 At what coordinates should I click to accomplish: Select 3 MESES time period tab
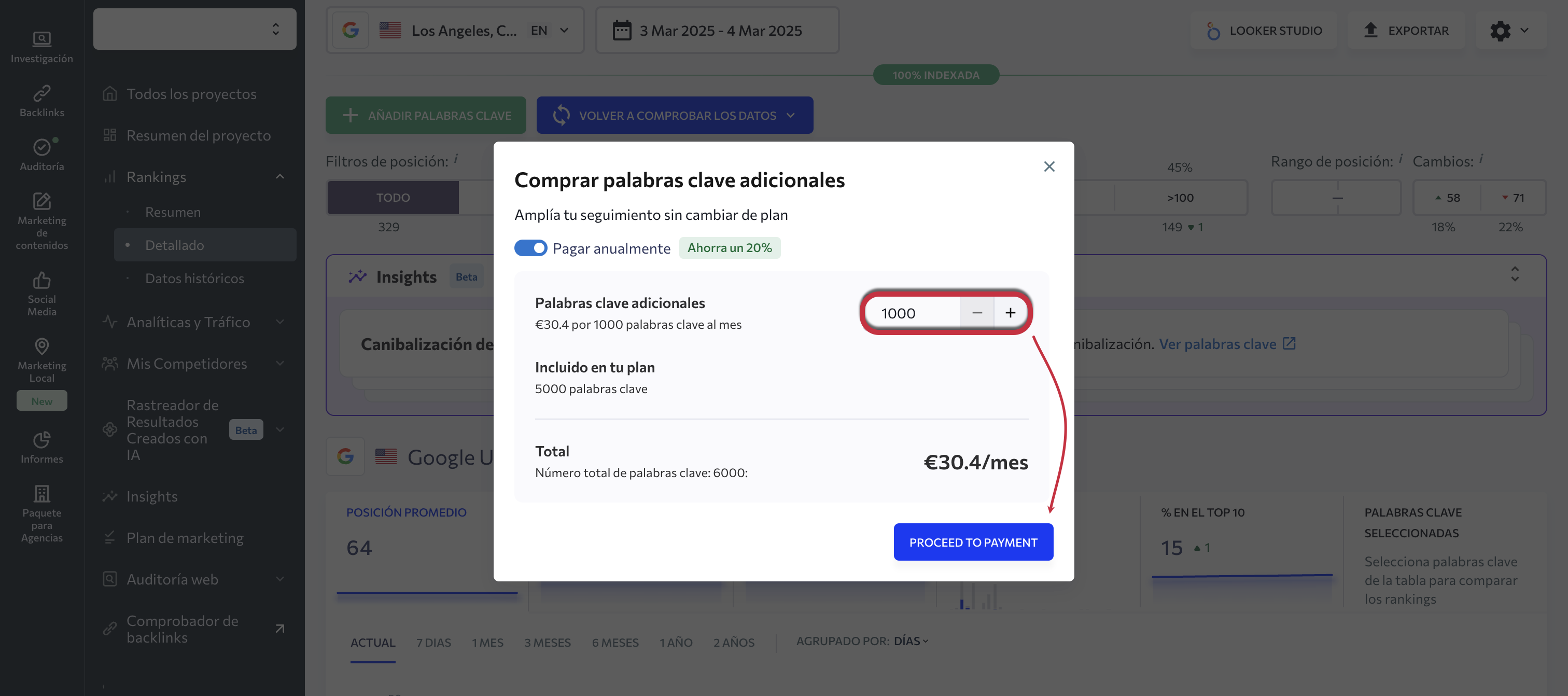point(547,643)
